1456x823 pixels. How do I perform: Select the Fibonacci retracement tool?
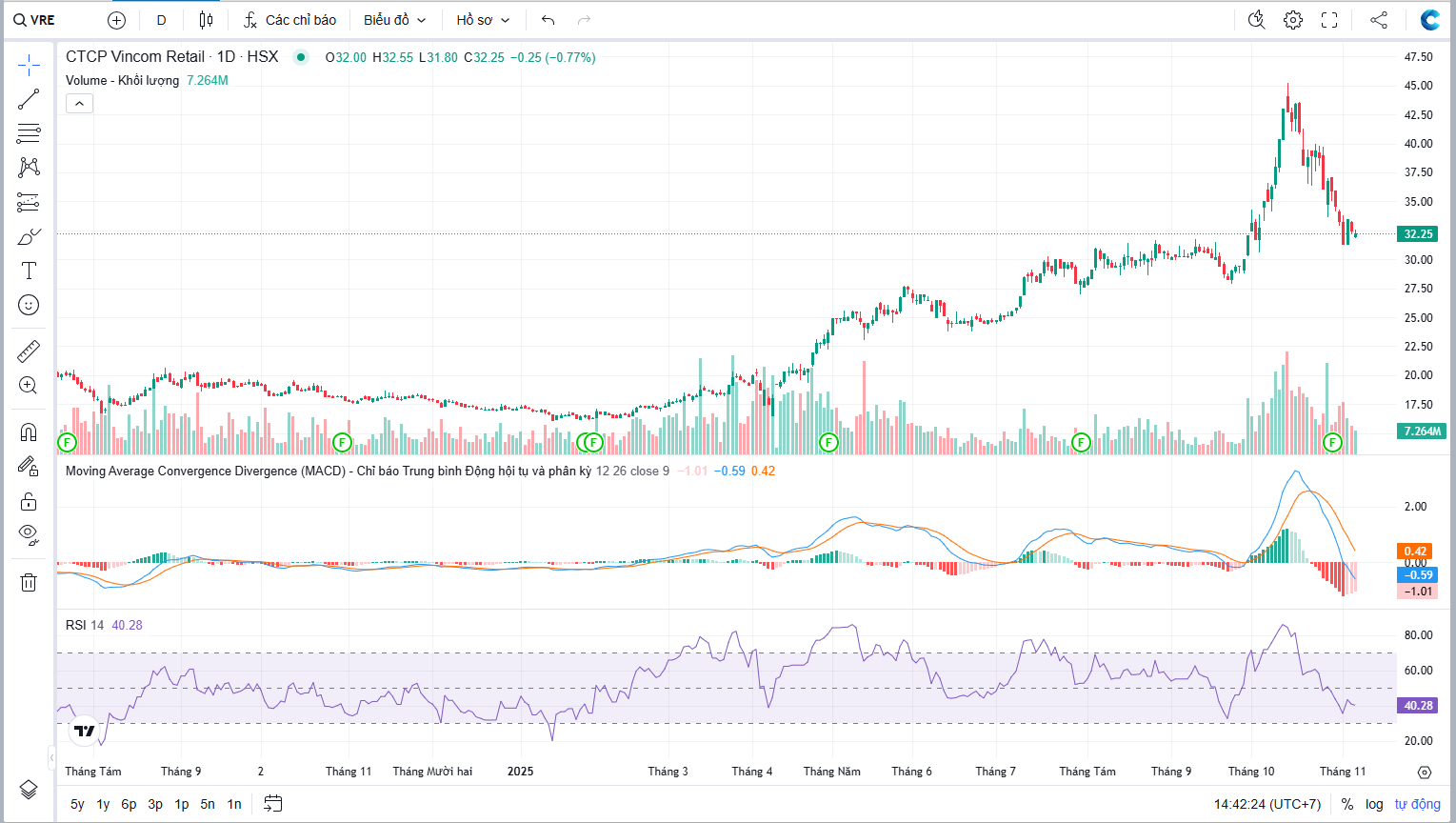pyautogui.click(x=29, y=132)
